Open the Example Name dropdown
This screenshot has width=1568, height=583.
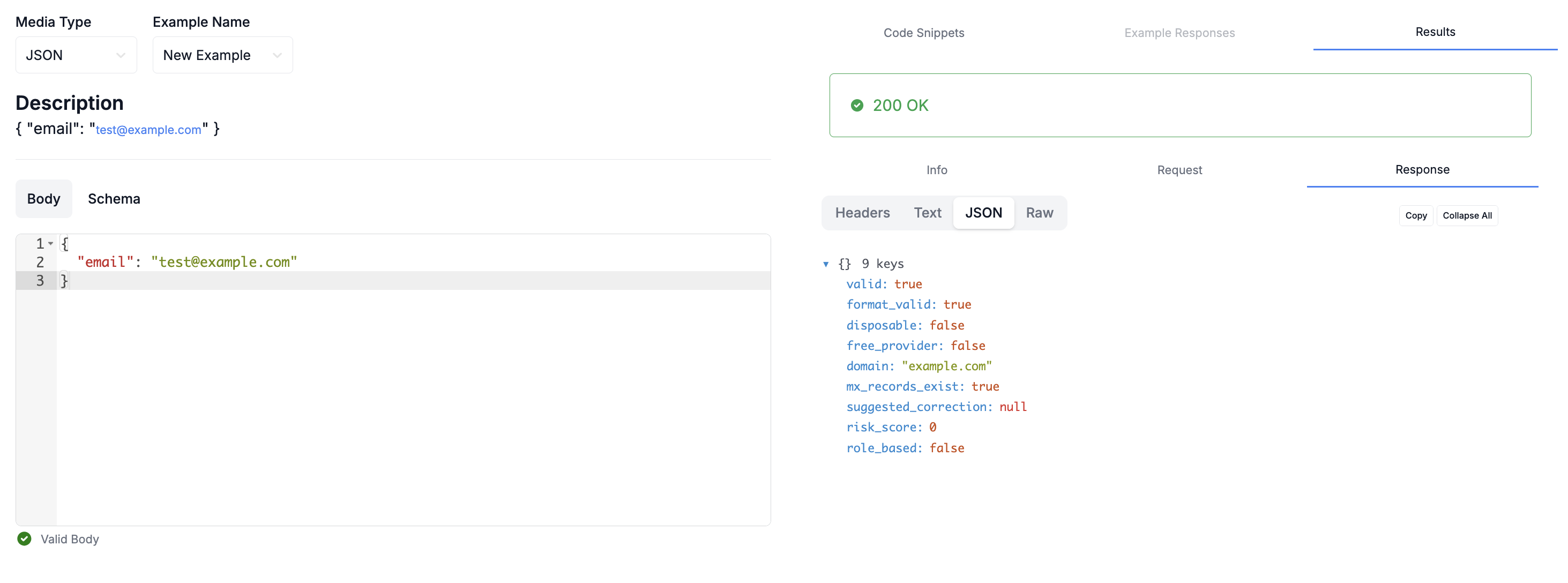point(222,55)
